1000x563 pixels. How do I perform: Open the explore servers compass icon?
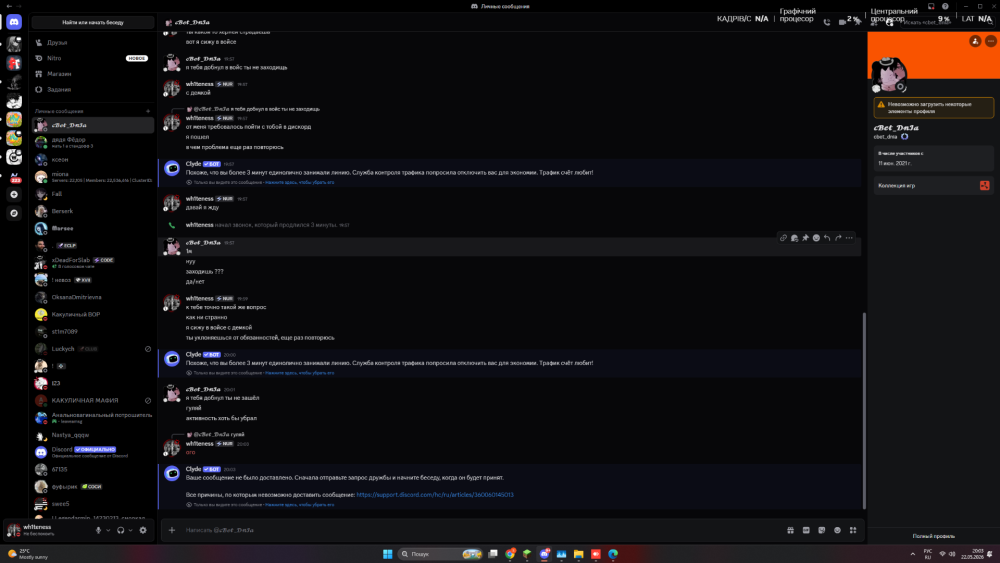(14, 214)
